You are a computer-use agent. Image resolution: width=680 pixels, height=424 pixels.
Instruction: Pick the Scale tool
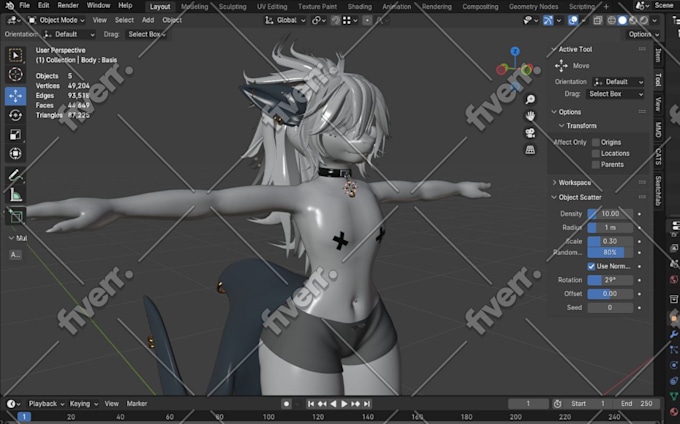[x=16, y=134]
